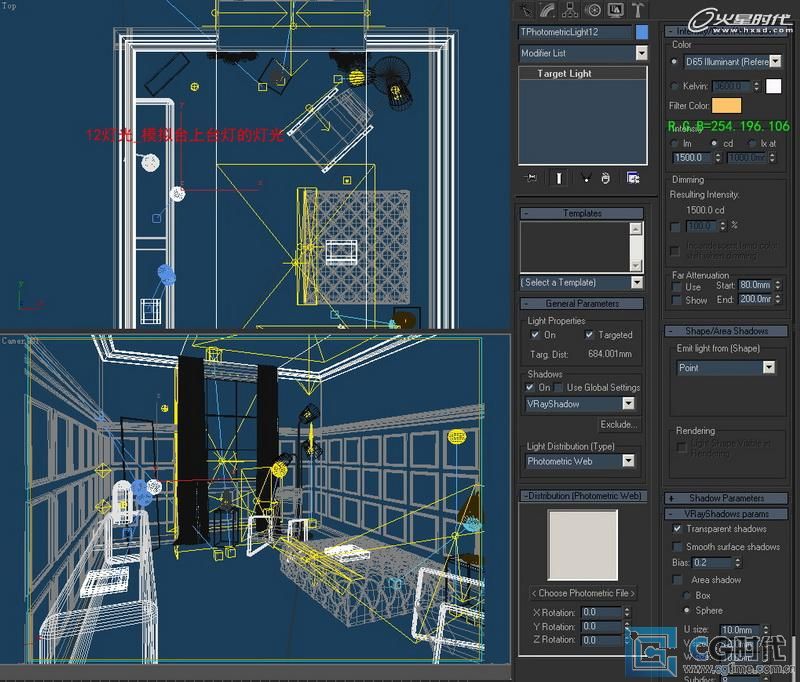The height and width of the screenshot is (682, 800).
Task: Select the lx at intensity radio
Action: point(752,143)
